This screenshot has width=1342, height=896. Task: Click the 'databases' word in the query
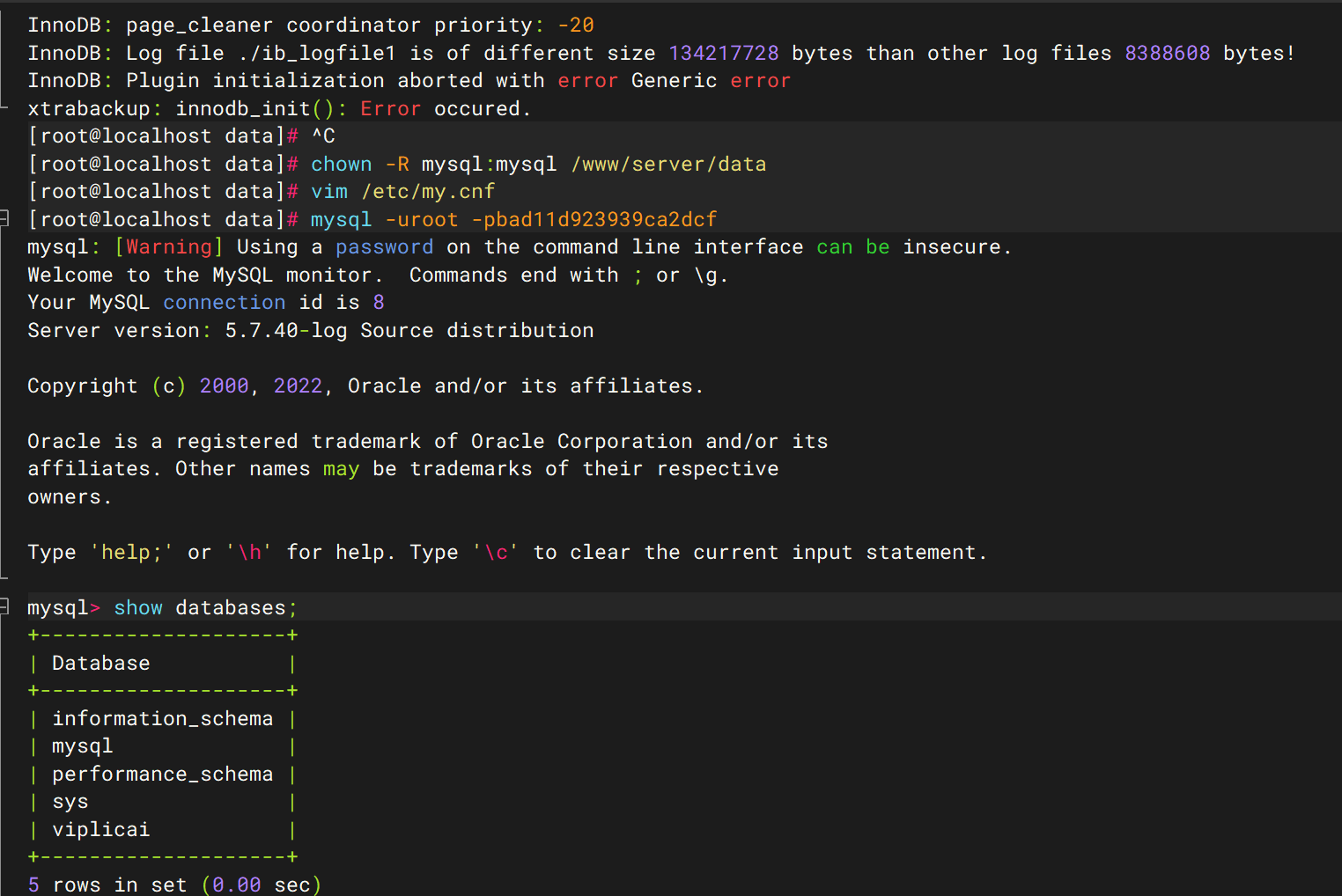pos(231,608)
